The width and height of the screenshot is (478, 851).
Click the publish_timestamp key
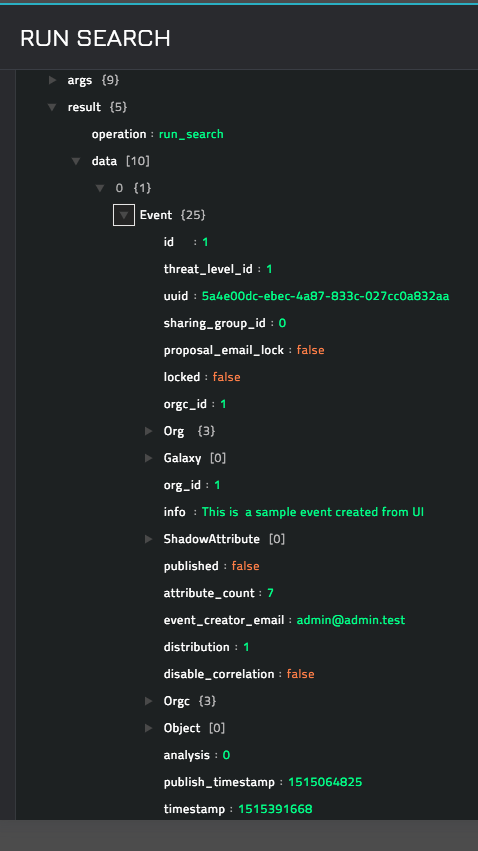[219, 782]
